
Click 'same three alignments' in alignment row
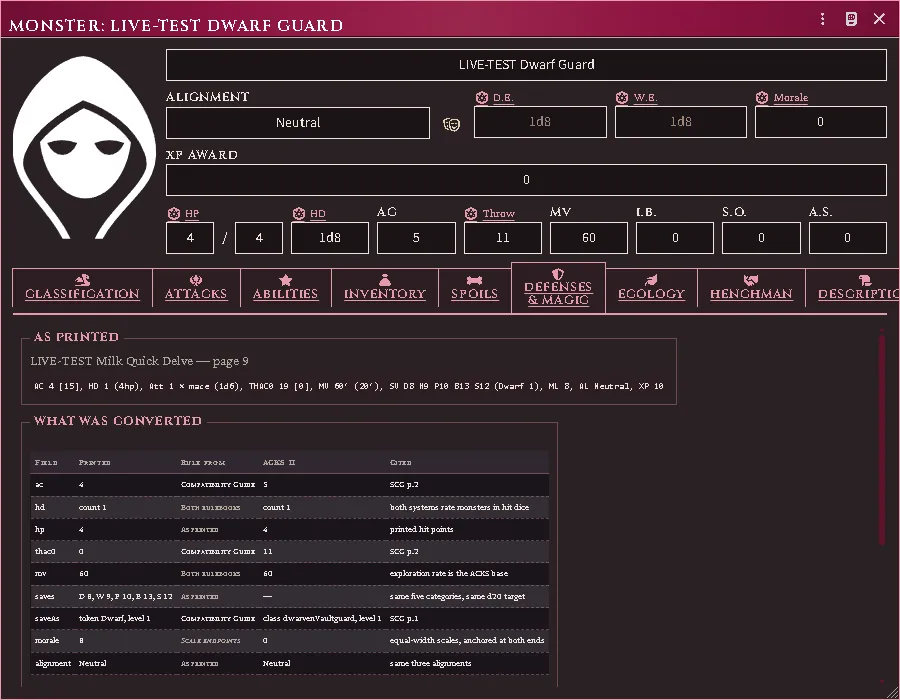(x=430, y=663)
